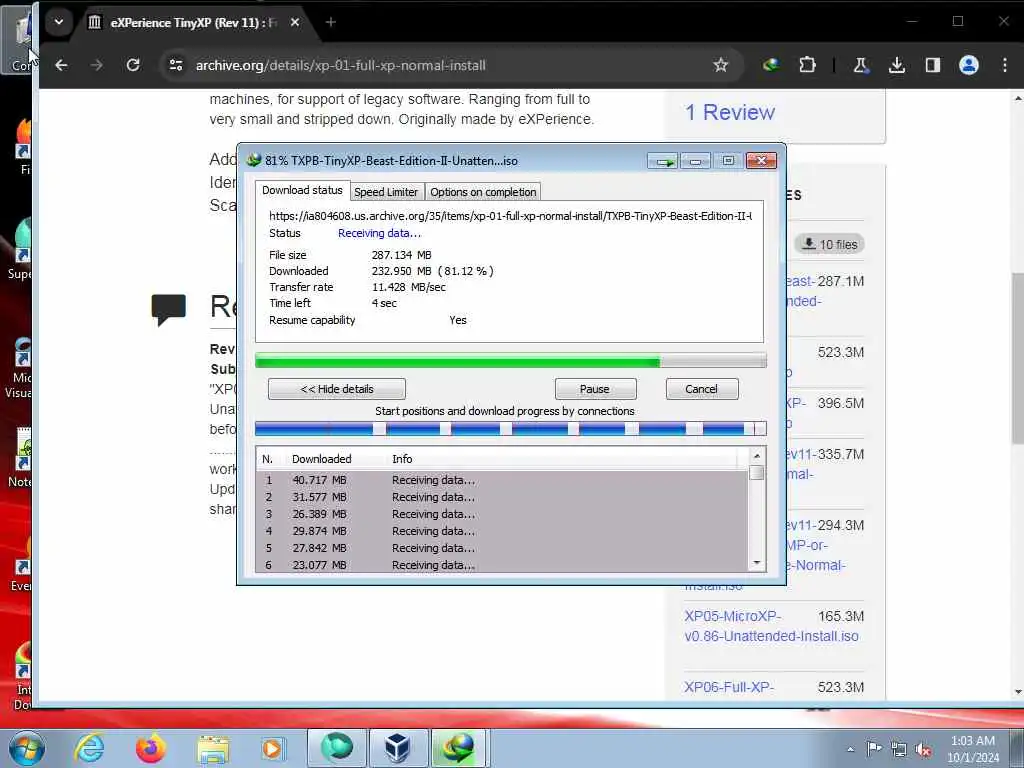The height and width of the screenshot is (768, 1024).
Task: Go back using Chrome's back arrow
Action: click(x=61, y=65)
